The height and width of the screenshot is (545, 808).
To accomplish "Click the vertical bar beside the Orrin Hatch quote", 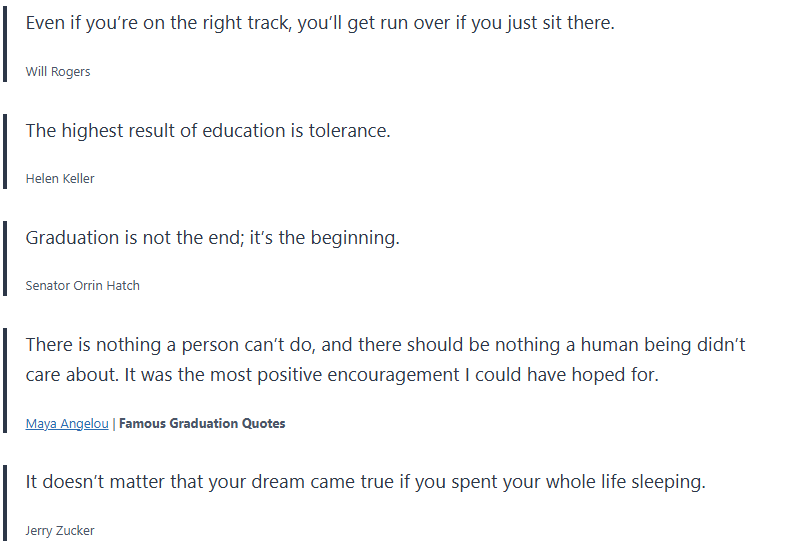I will click(x=5, y=259).
